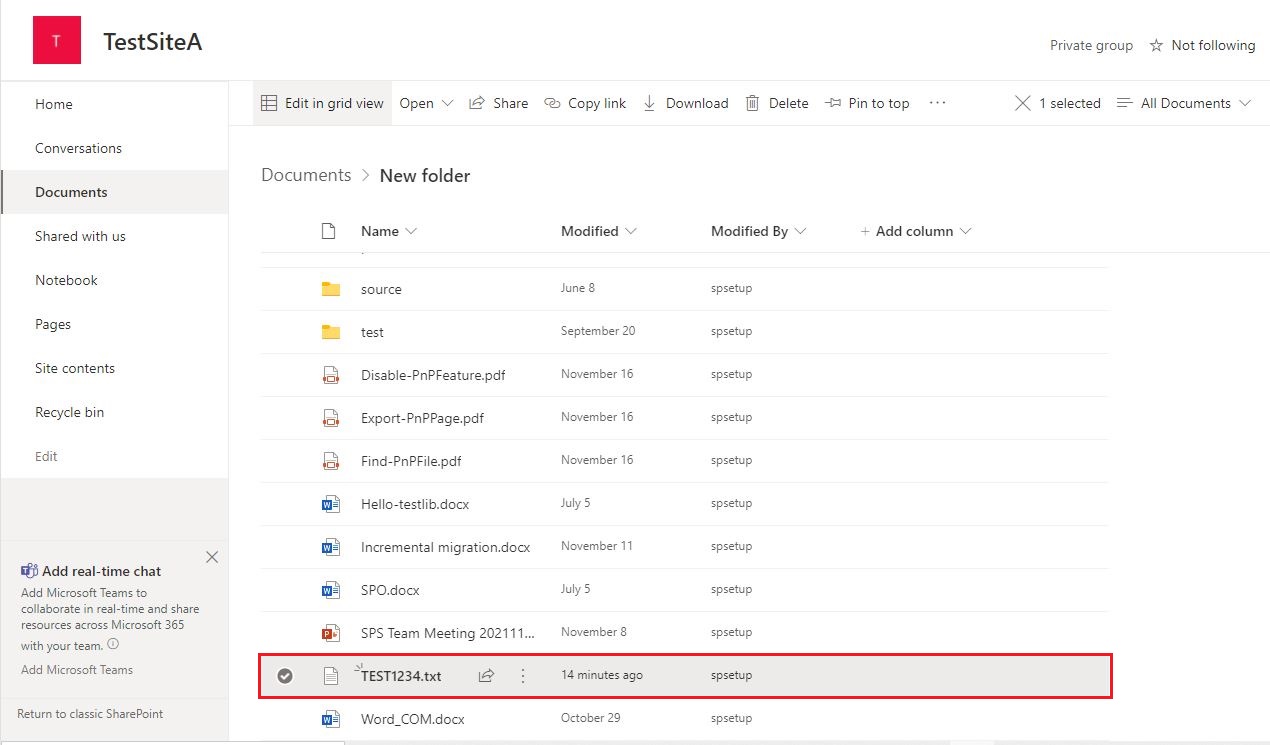1270x745 pixels.
Task: Click PDF icon for Export-PnPPage.pdf
Action: 331,418
